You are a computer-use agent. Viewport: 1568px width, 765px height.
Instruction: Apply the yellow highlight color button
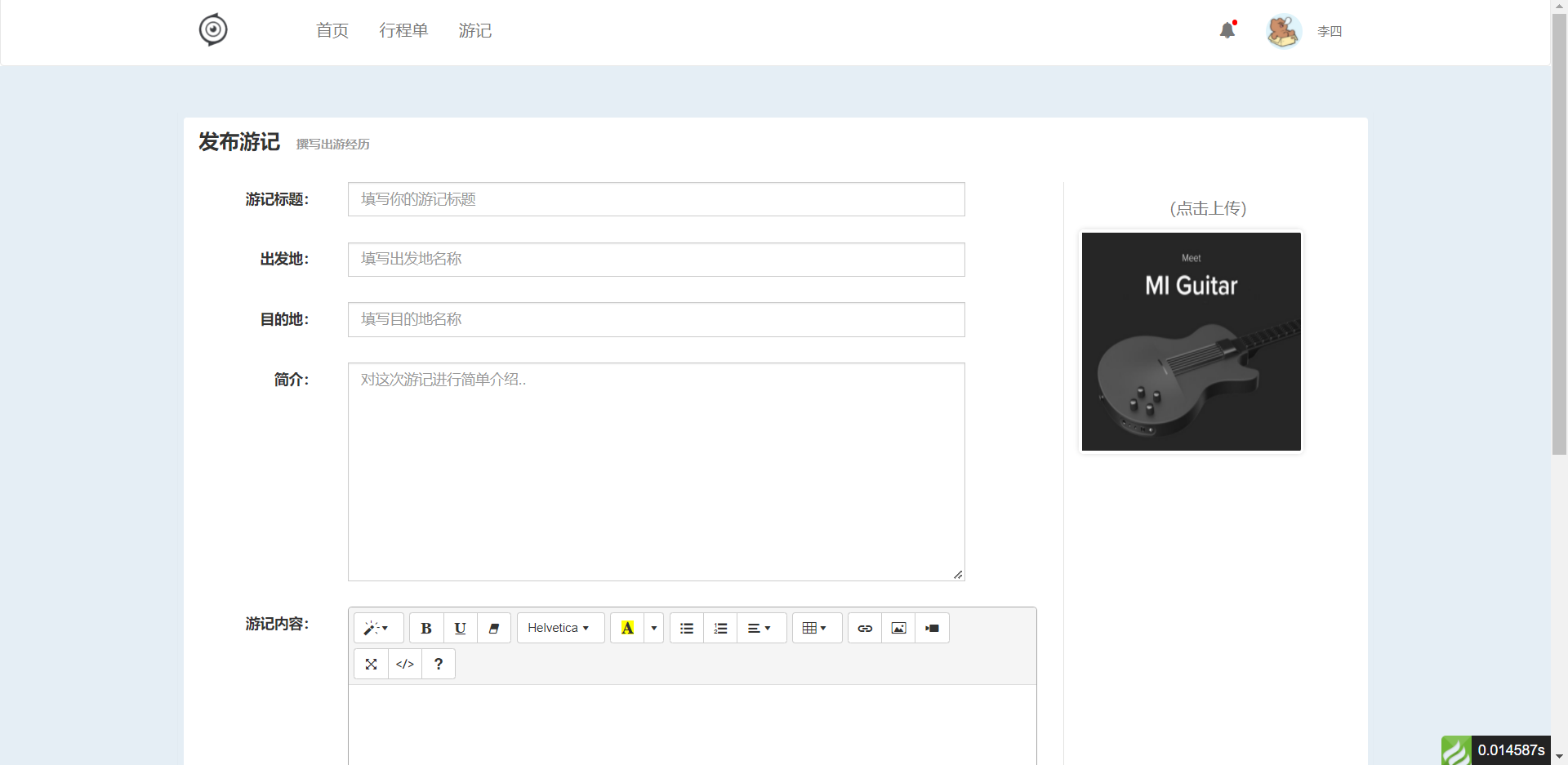click(x=627, y=628)
